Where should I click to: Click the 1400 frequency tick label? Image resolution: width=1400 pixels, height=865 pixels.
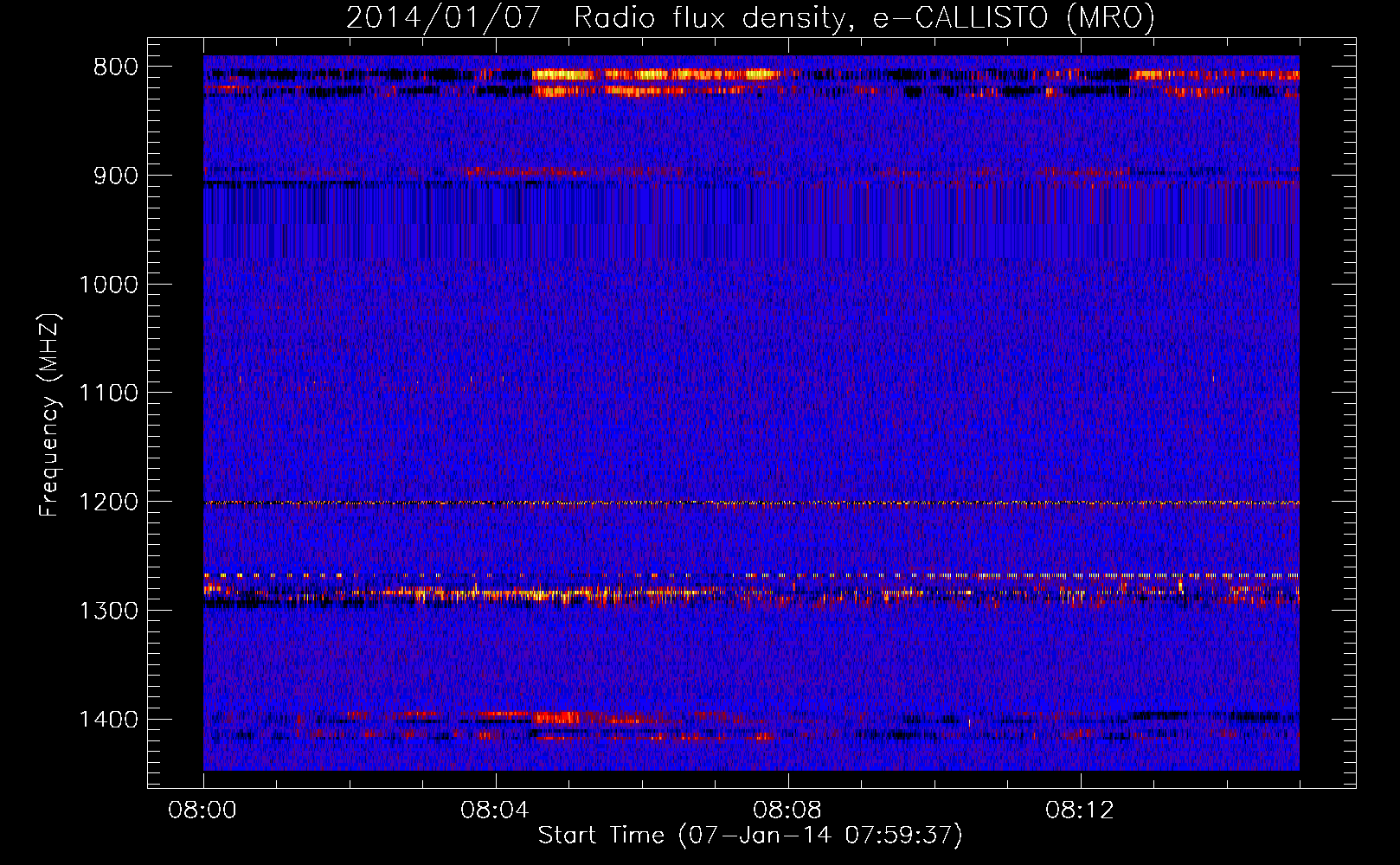(108, 720)
